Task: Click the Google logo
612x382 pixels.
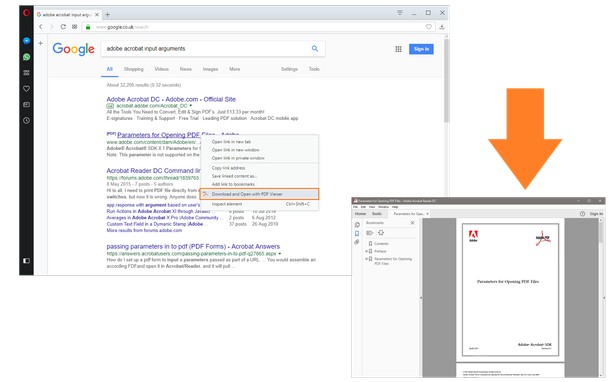Action: [x=73, y=49]
